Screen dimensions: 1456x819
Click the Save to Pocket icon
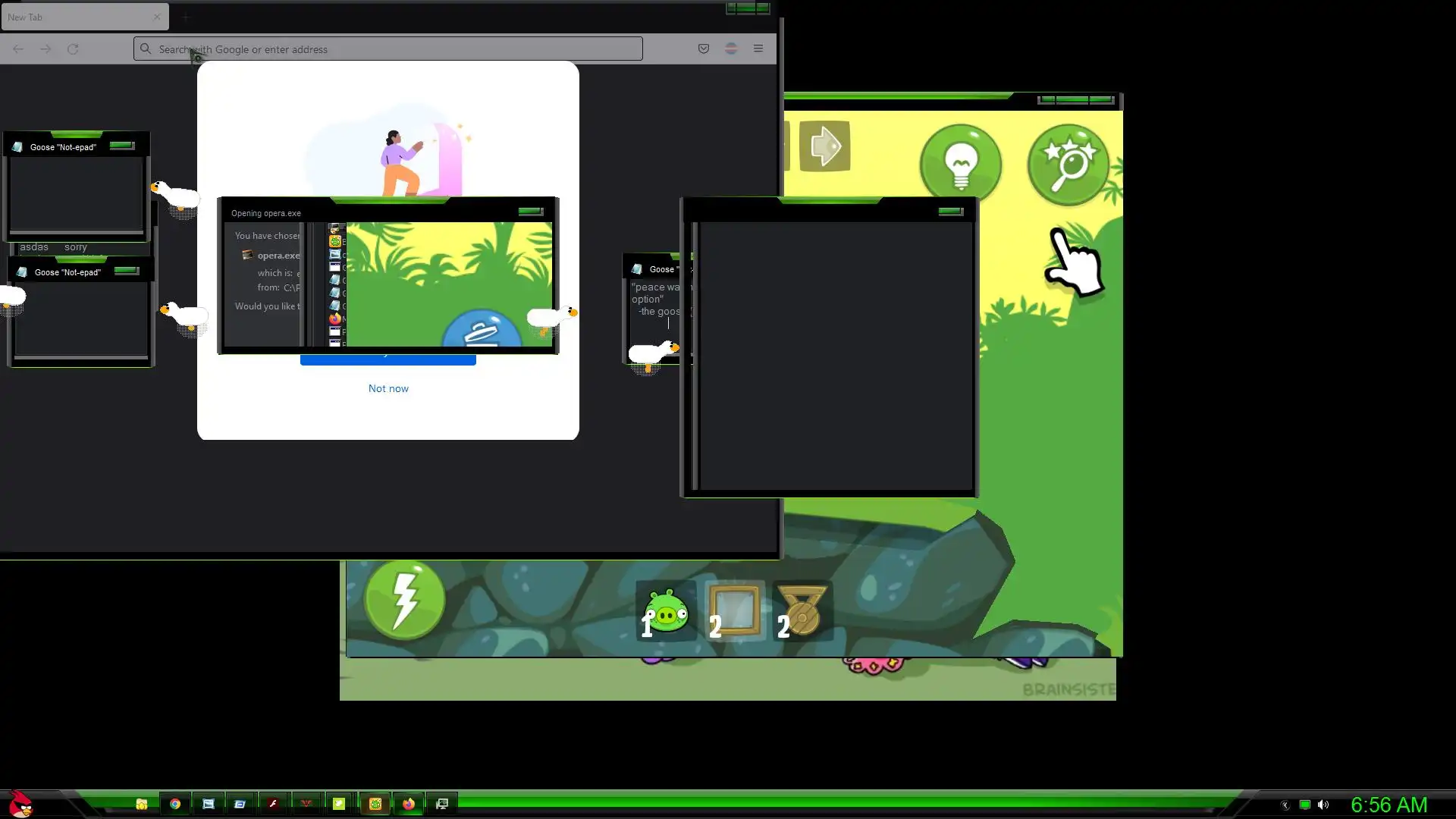pos(704,49)
